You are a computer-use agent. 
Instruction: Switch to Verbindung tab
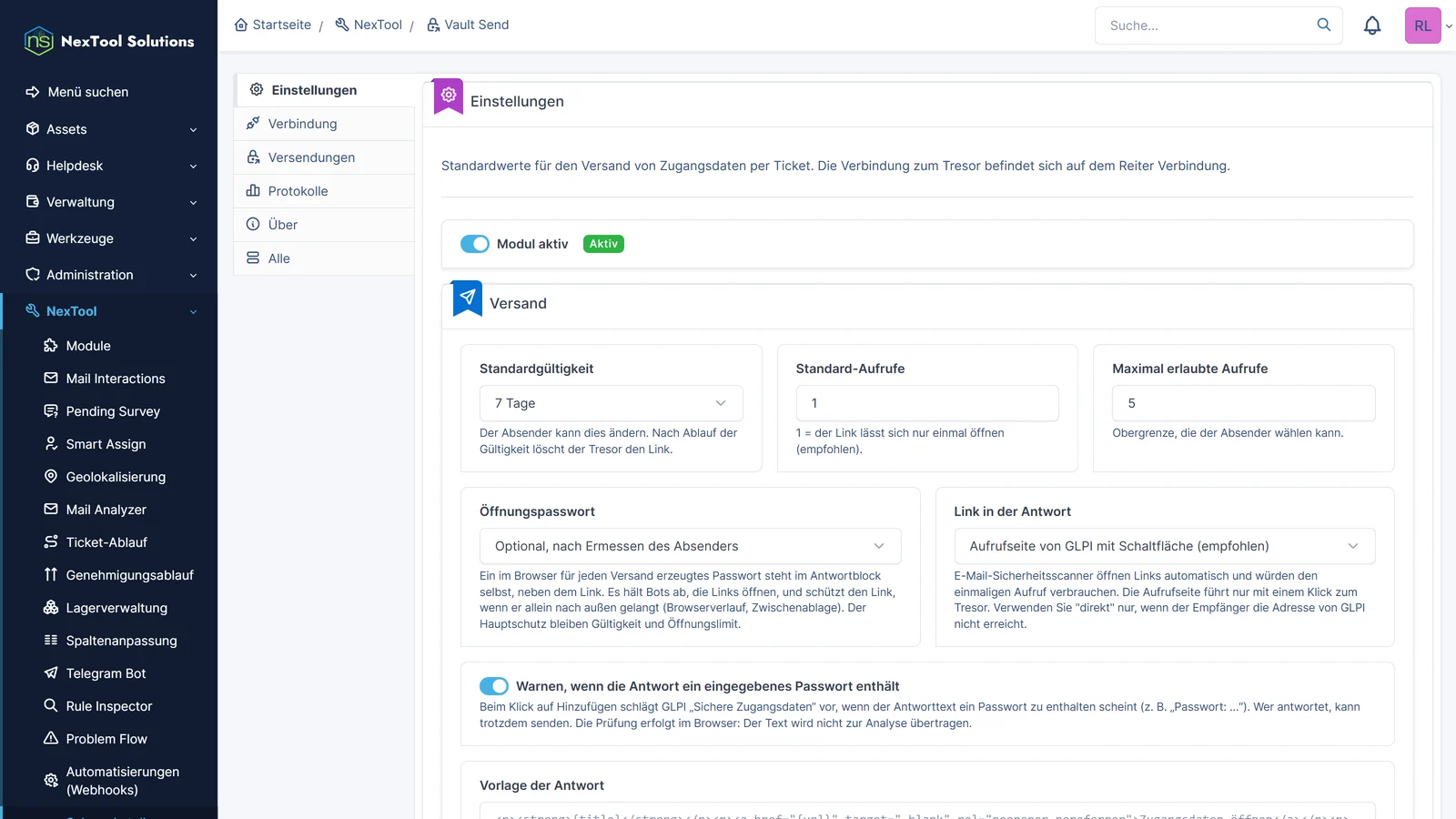click(x=325, y=124)
